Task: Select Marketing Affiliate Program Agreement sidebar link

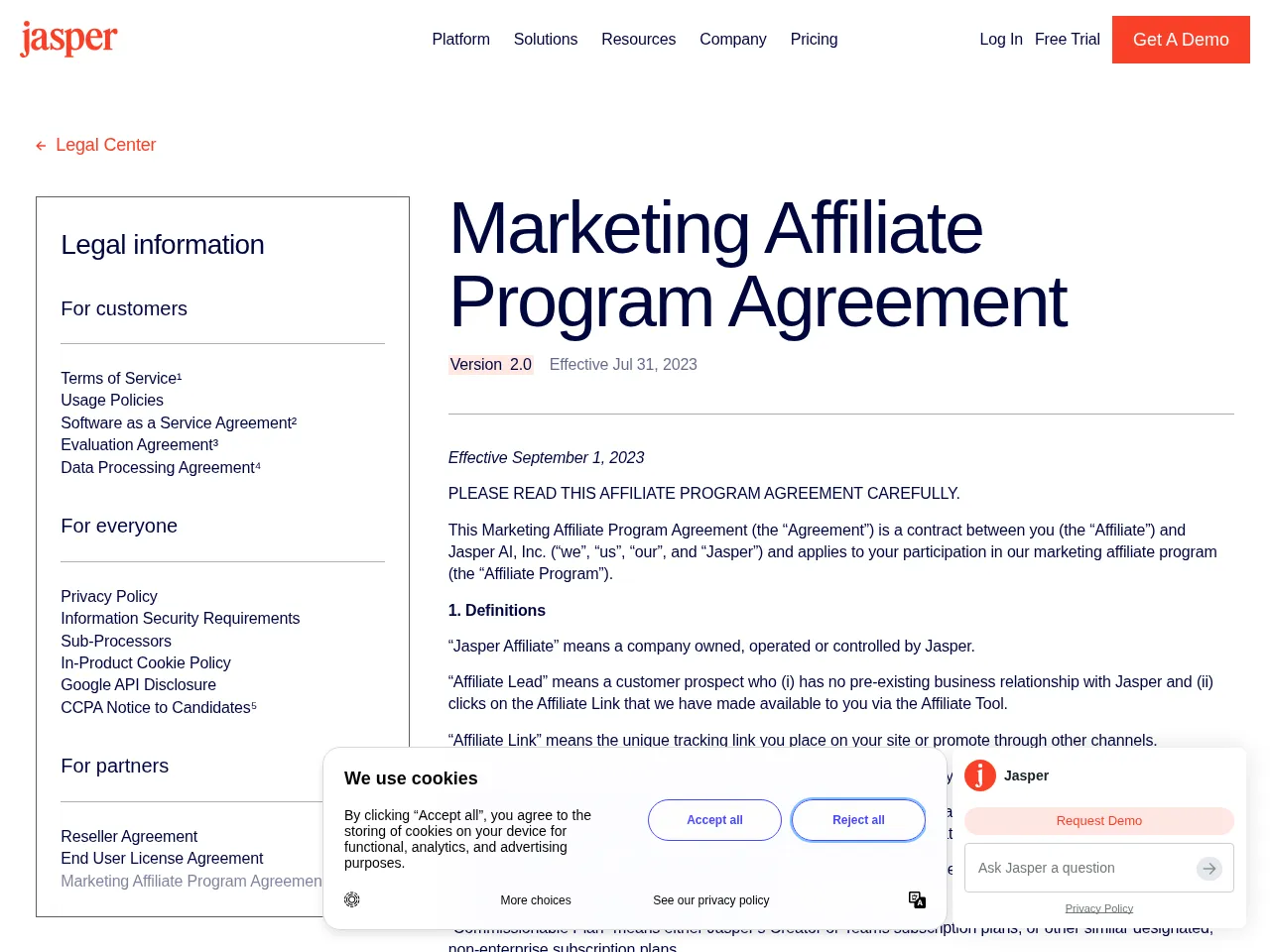Action: click(x=191, y=881)
